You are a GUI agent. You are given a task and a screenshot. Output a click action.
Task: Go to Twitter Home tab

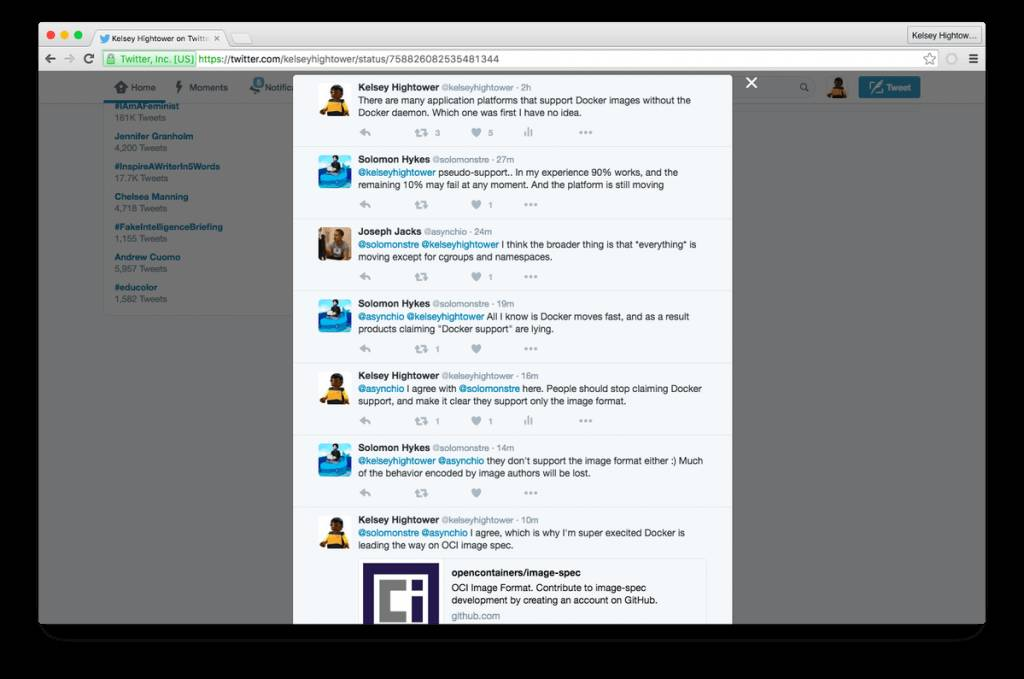[135, 87]
